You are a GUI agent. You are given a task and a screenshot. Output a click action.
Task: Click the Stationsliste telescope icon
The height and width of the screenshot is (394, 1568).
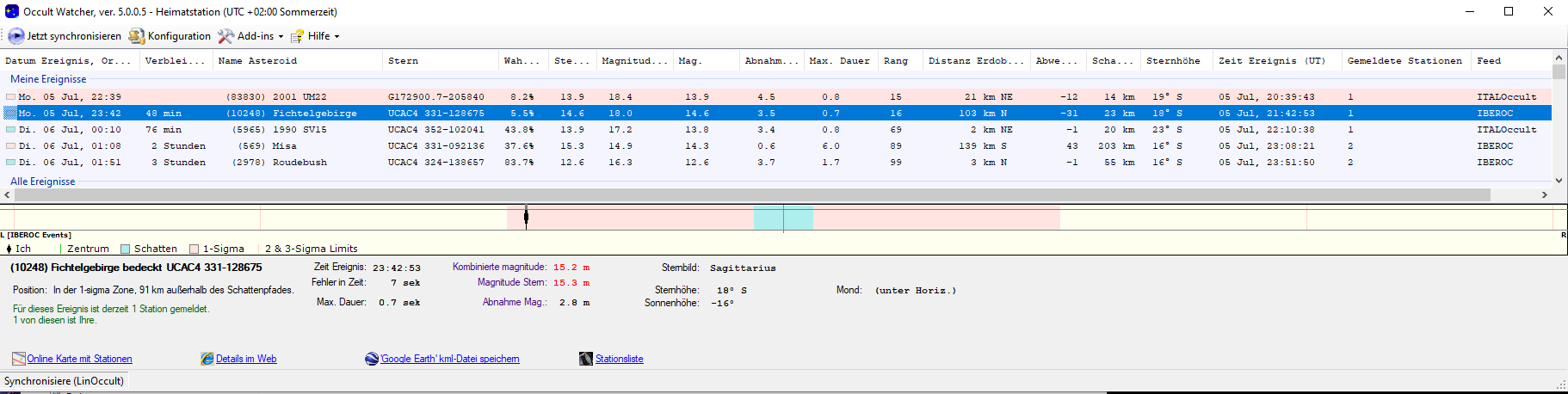click(x=586, y=359)
